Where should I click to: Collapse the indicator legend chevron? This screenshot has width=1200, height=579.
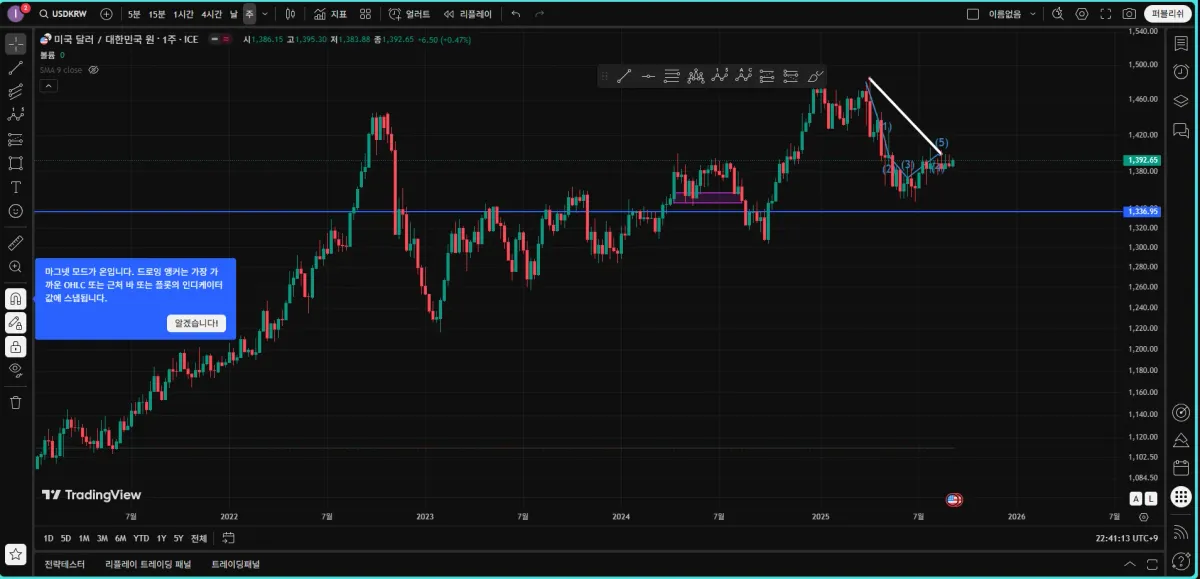pos(46,86)
